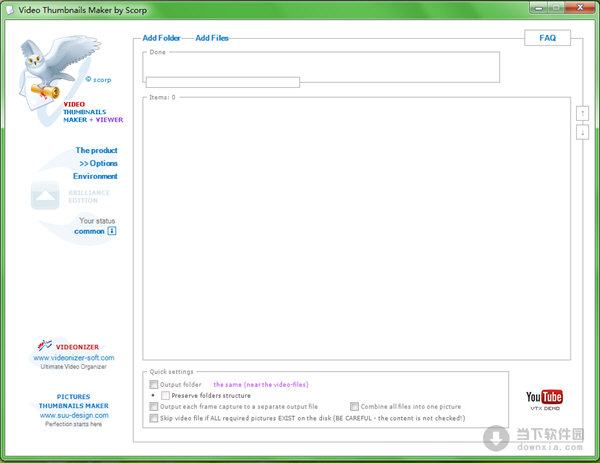Click the progress bar under Done
The image size is (600, 463).
pyautogui.click(x=222, y=82)
